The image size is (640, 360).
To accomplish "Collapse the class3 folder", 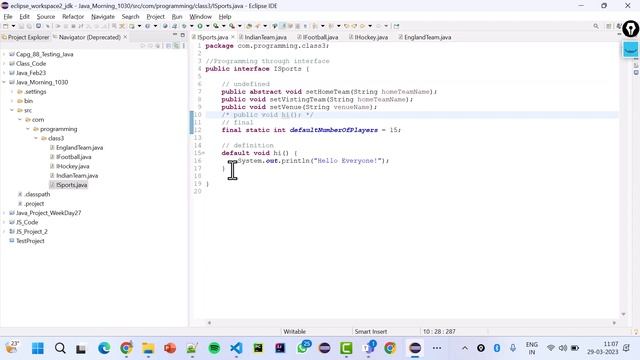I will click(36, 138).
